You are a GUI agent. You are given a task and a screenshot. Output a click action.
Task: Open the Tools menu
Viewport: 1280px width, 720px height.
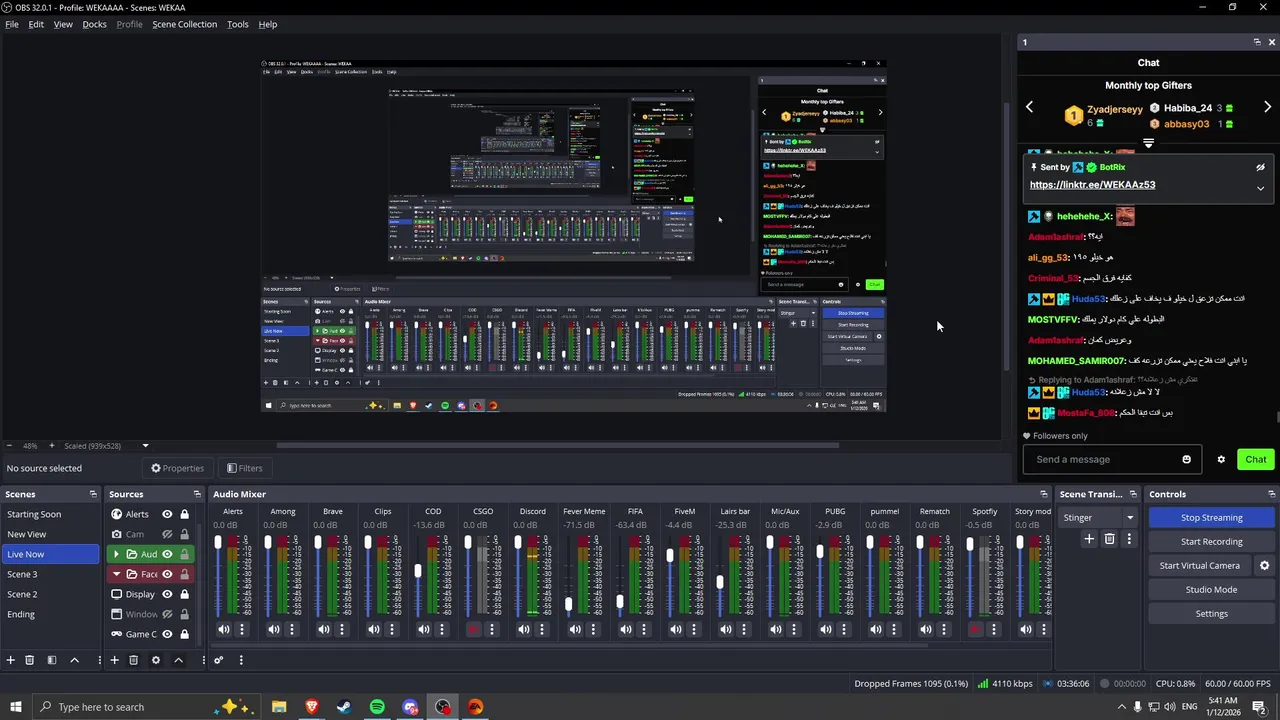[x=238, y=24]
